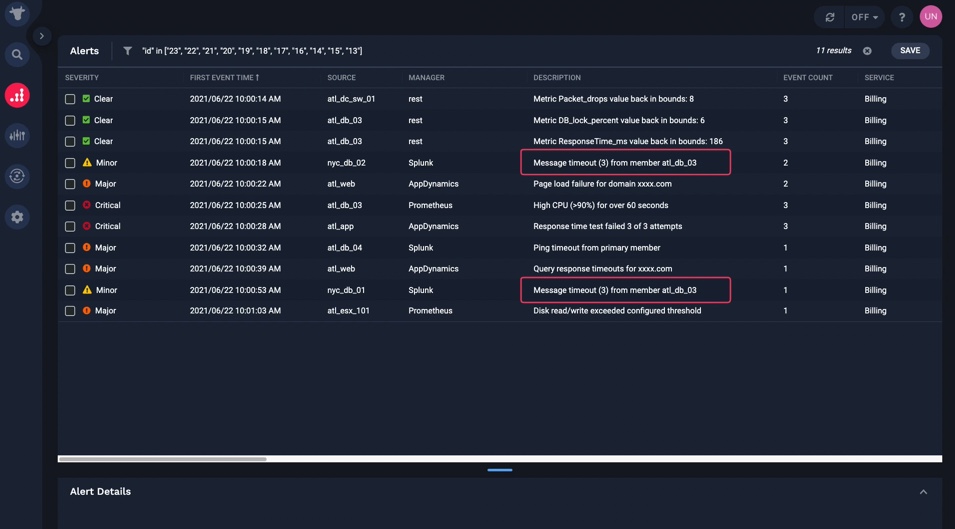This screenshot has height=529, width=955.
Task: Click the orange Major icon for Query response timeouts
Action: [x=86, y=268]
